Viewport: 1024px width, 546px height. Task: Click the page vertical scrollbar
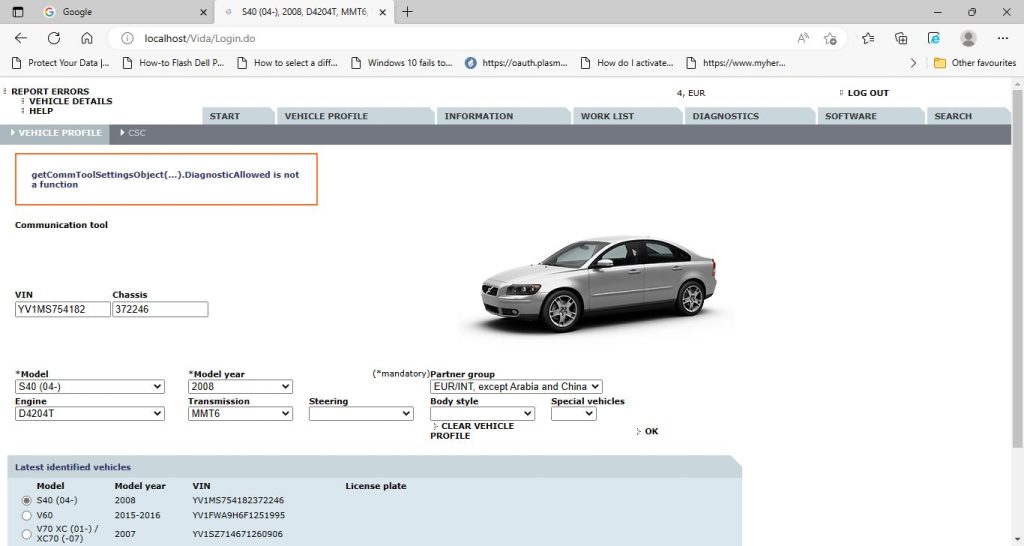point(1017,269)
